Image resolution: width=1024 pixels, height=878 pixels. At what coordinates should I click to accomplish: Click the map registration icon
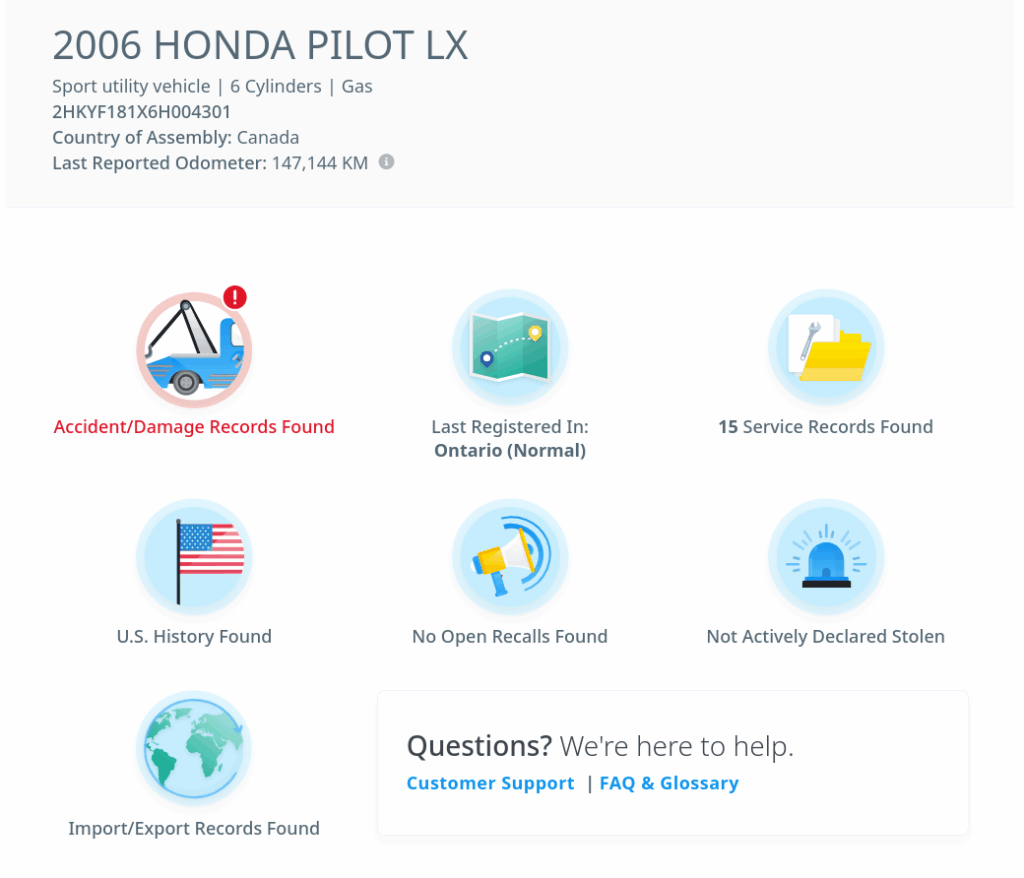coord(510,347)
